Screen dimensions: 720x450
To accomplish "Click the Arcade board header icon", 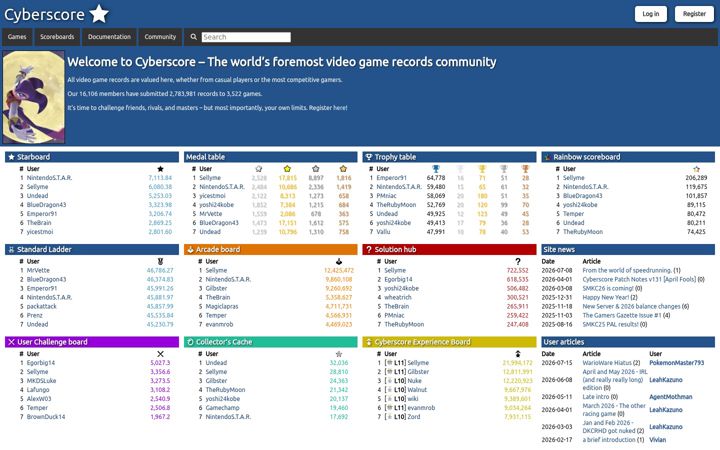I will click(x=190, y=249).
